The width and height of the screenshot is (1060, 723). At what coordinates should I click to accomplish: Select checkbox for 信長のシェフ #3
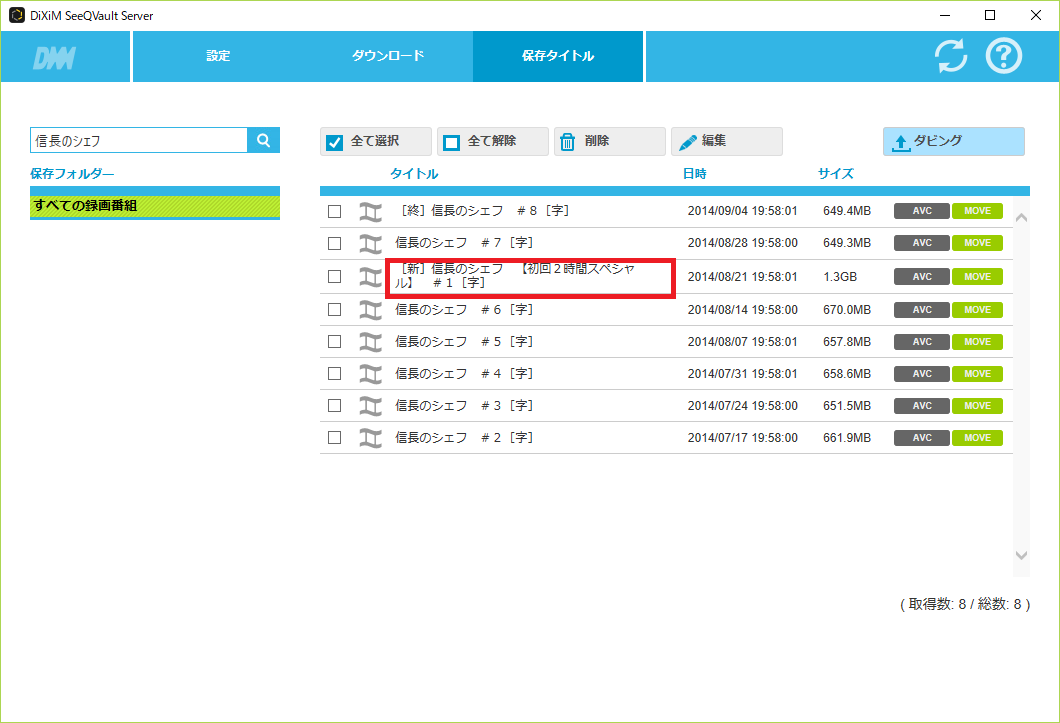tap(335, 406)
